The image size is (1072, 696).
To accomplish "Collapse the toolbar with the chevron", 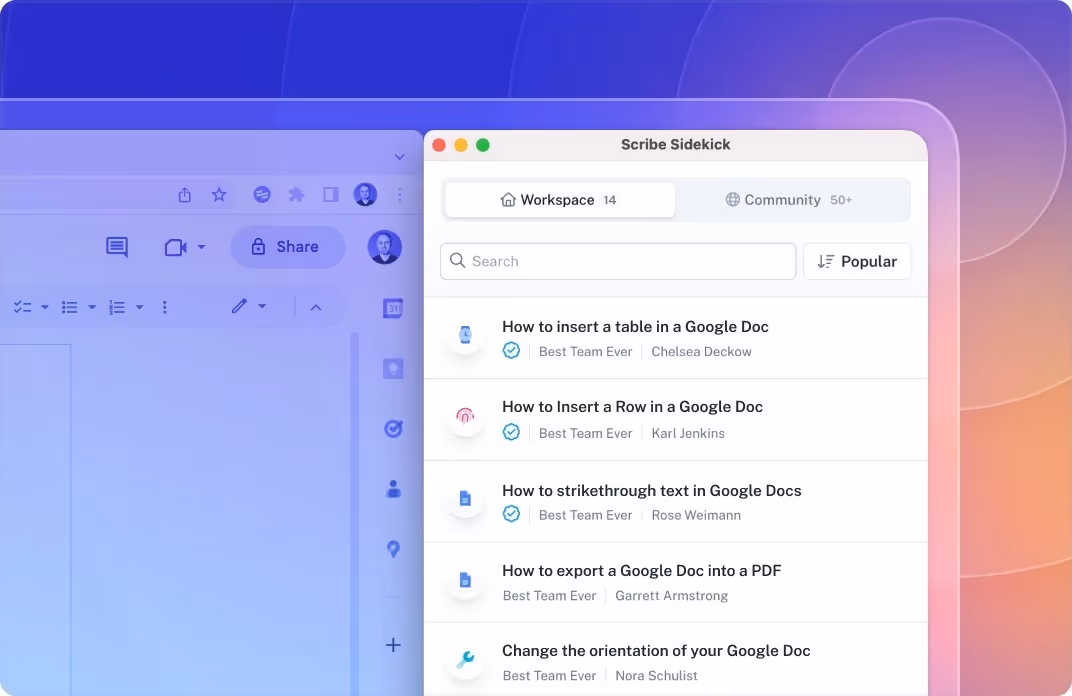I will tap(316, 307).
